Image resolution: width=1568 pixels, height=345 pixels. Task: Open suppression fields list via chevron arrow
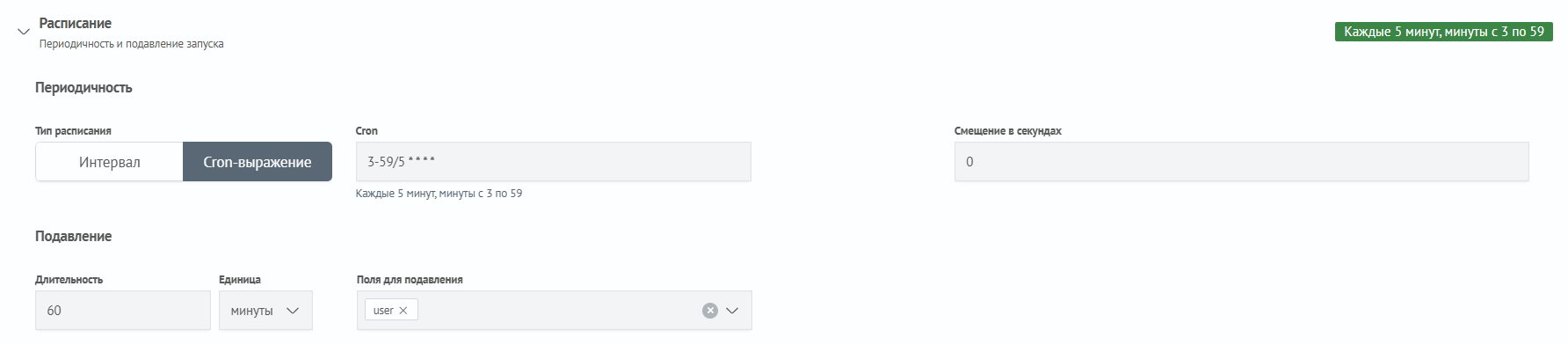coord(732,311)
